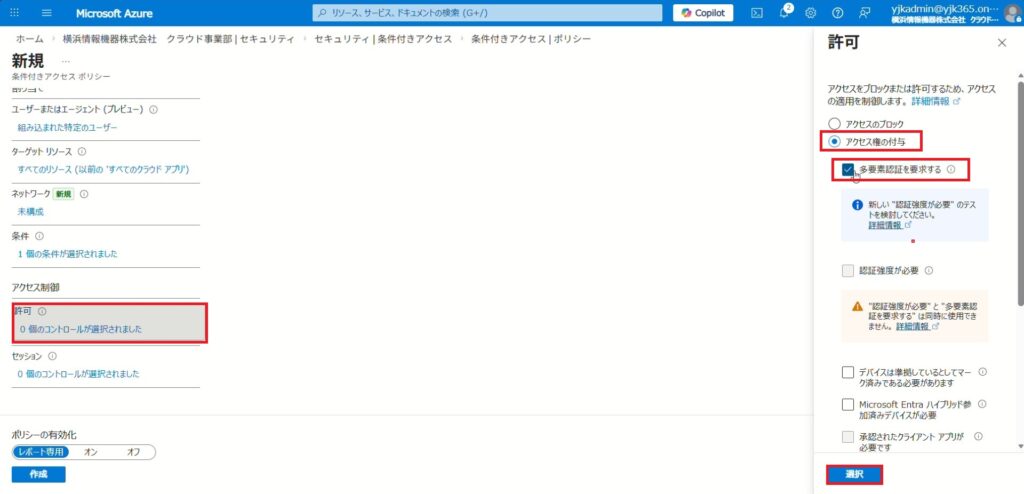This screenshot has width=1024, height=494.
Task: Open the notifications bell
Action: point(784,13)
